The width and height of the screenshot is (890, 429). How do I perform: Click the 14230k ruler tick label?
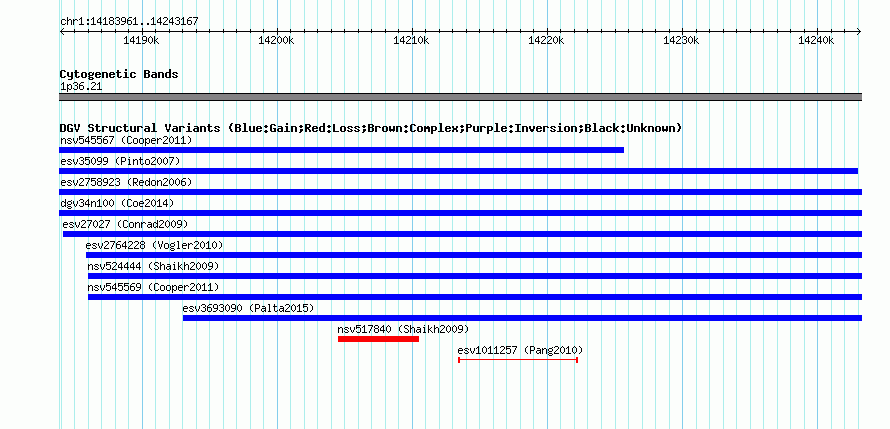[682, 40]
